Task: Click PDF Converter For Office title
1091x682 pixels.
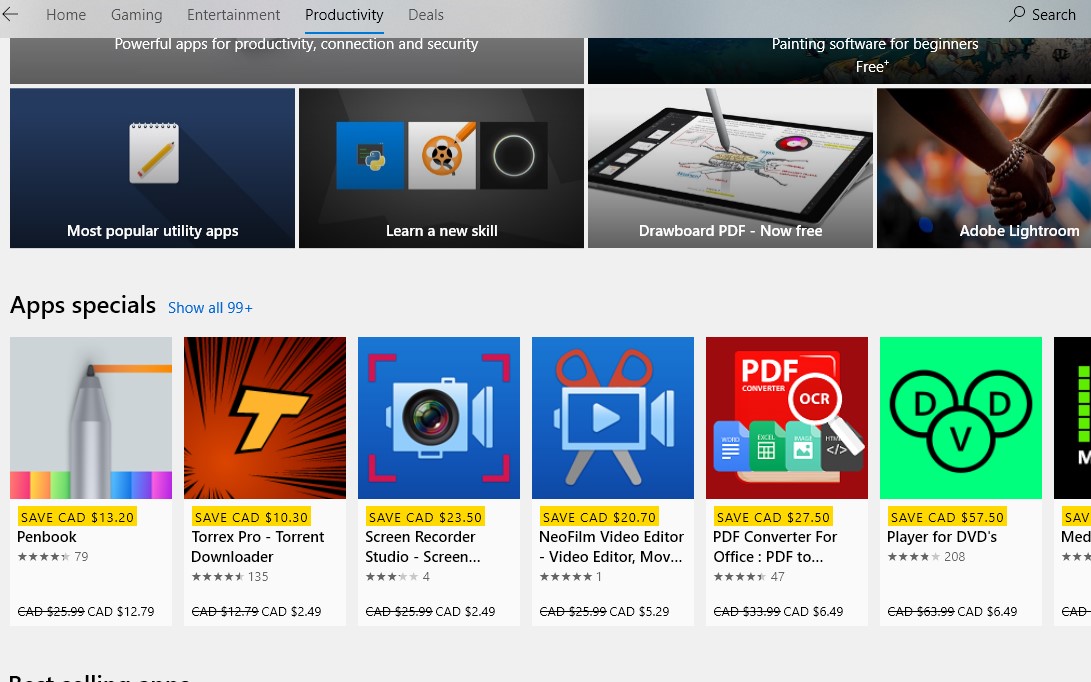Action: (774, 546)
